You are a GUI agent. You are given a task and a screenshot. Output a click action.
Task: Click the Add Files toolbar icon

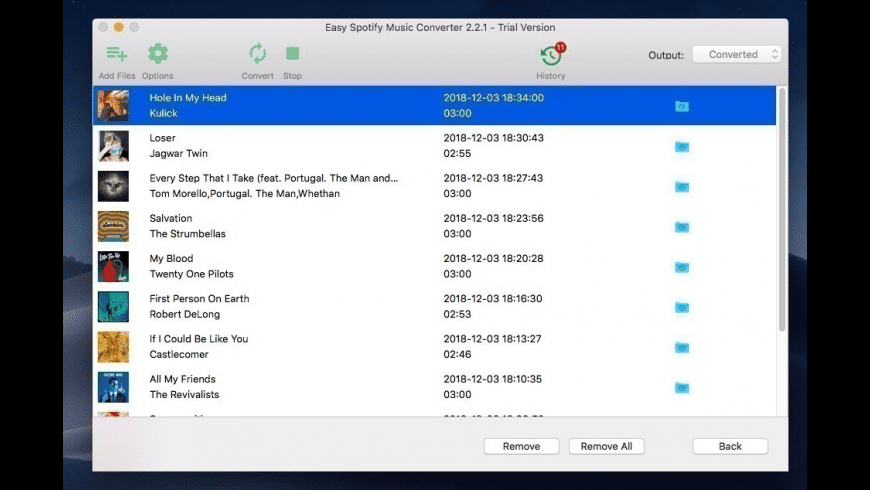[x=117, y=54]
